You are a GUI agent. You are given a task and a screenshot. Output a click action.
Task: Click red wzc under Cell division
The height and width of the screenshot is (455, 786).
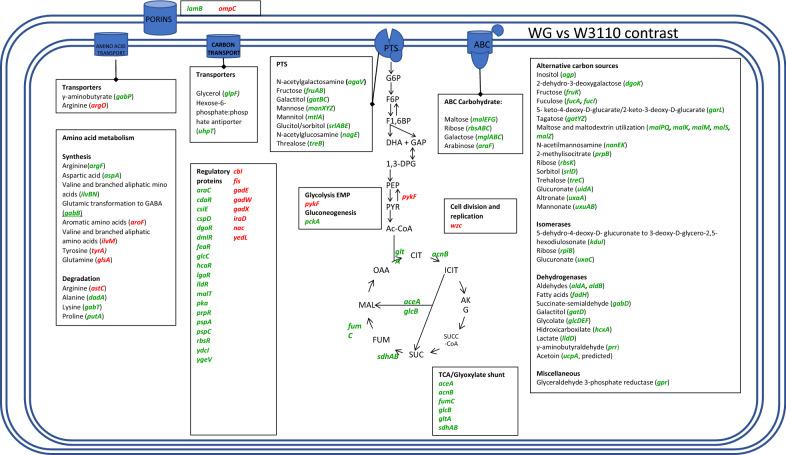coord(456,226)
